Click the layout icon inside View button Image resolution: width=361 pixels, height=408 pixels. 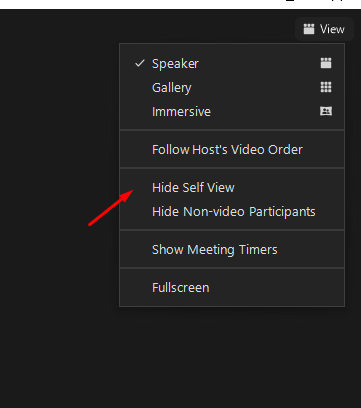pyautogui.click(x=309, y=29)
